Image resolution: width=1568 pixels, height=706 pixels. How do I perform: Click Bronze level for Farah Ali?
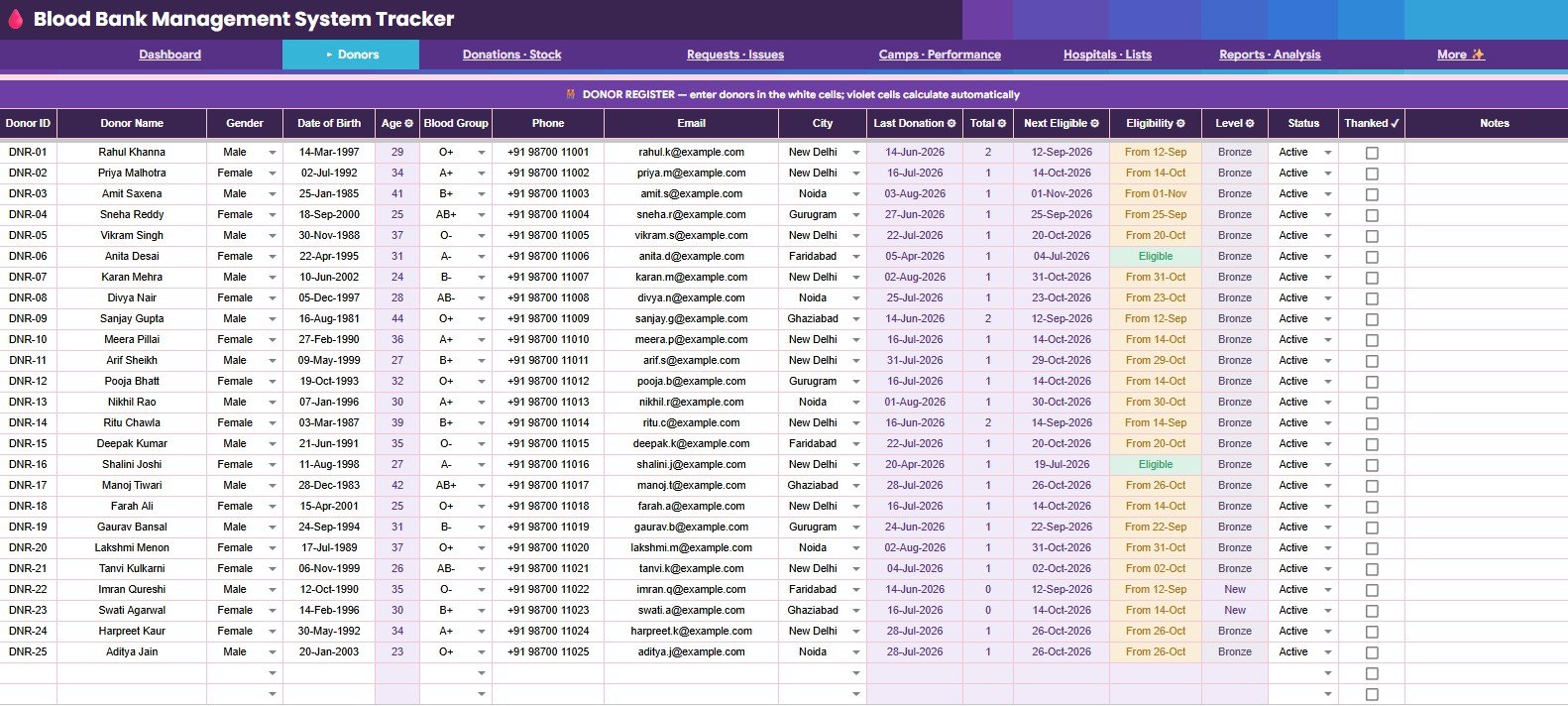point(1235,506)
